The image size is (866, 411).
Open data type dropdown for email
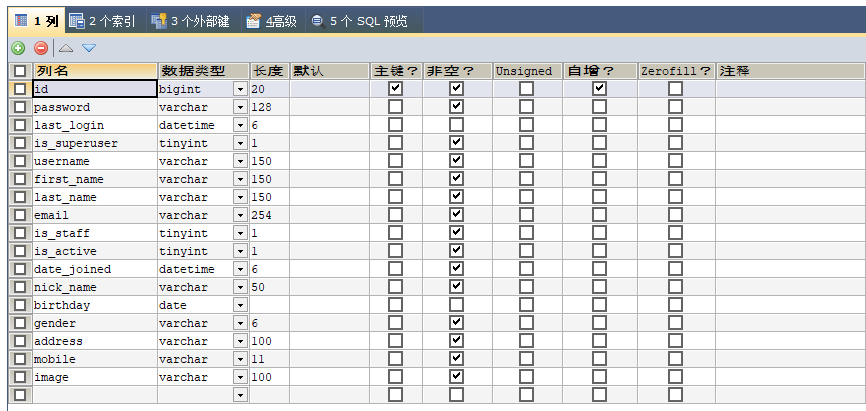pyautogui.click(x=241, y=215)
